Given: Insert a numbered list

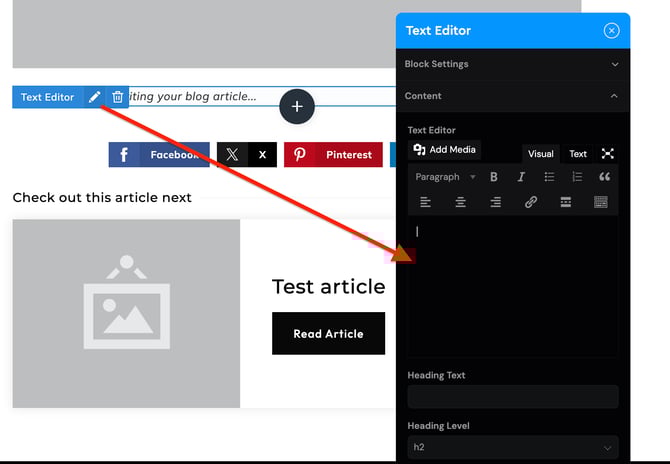Looking at the screenshot, I should (x=577, y=177).
